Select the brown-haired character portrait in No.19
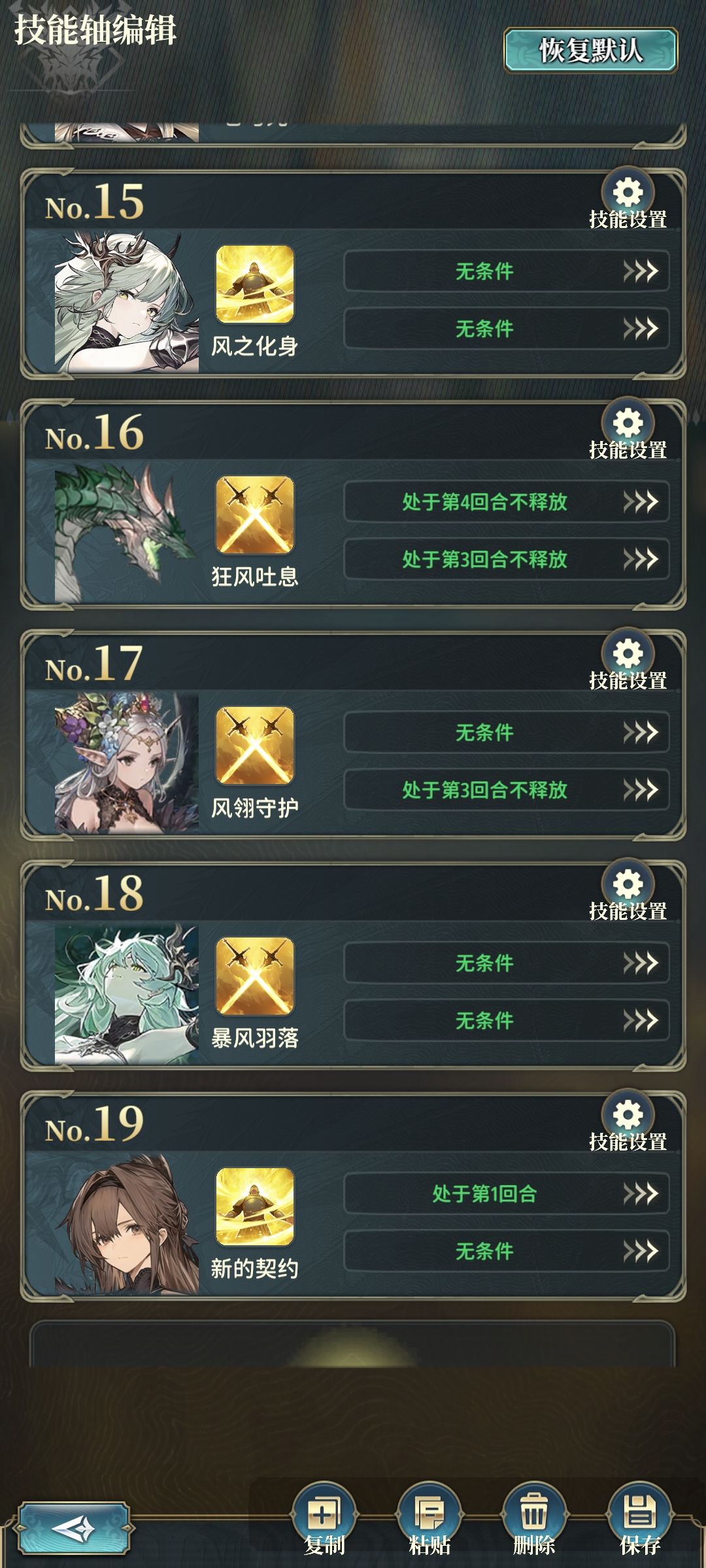Image resolution: width=706 pixels, height=1568 pixels. [x=127, y=1224]
